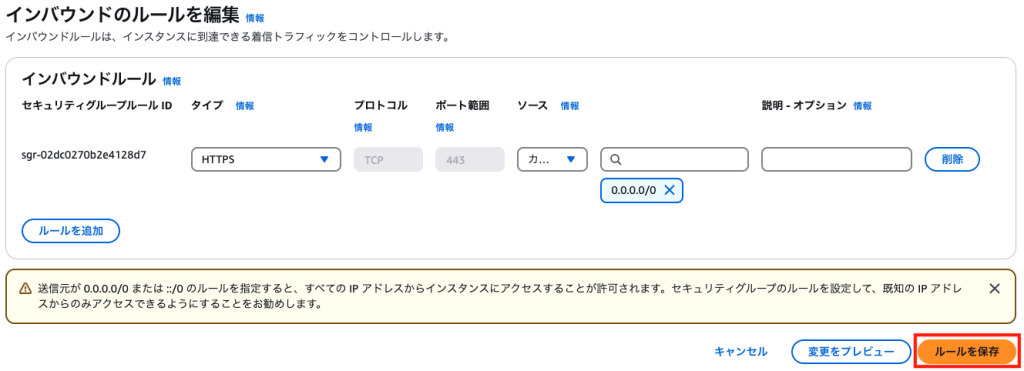The height and width of the screenshot is (371, 1024).
Task: Click the キャンセル link
Action: [741, 351]
